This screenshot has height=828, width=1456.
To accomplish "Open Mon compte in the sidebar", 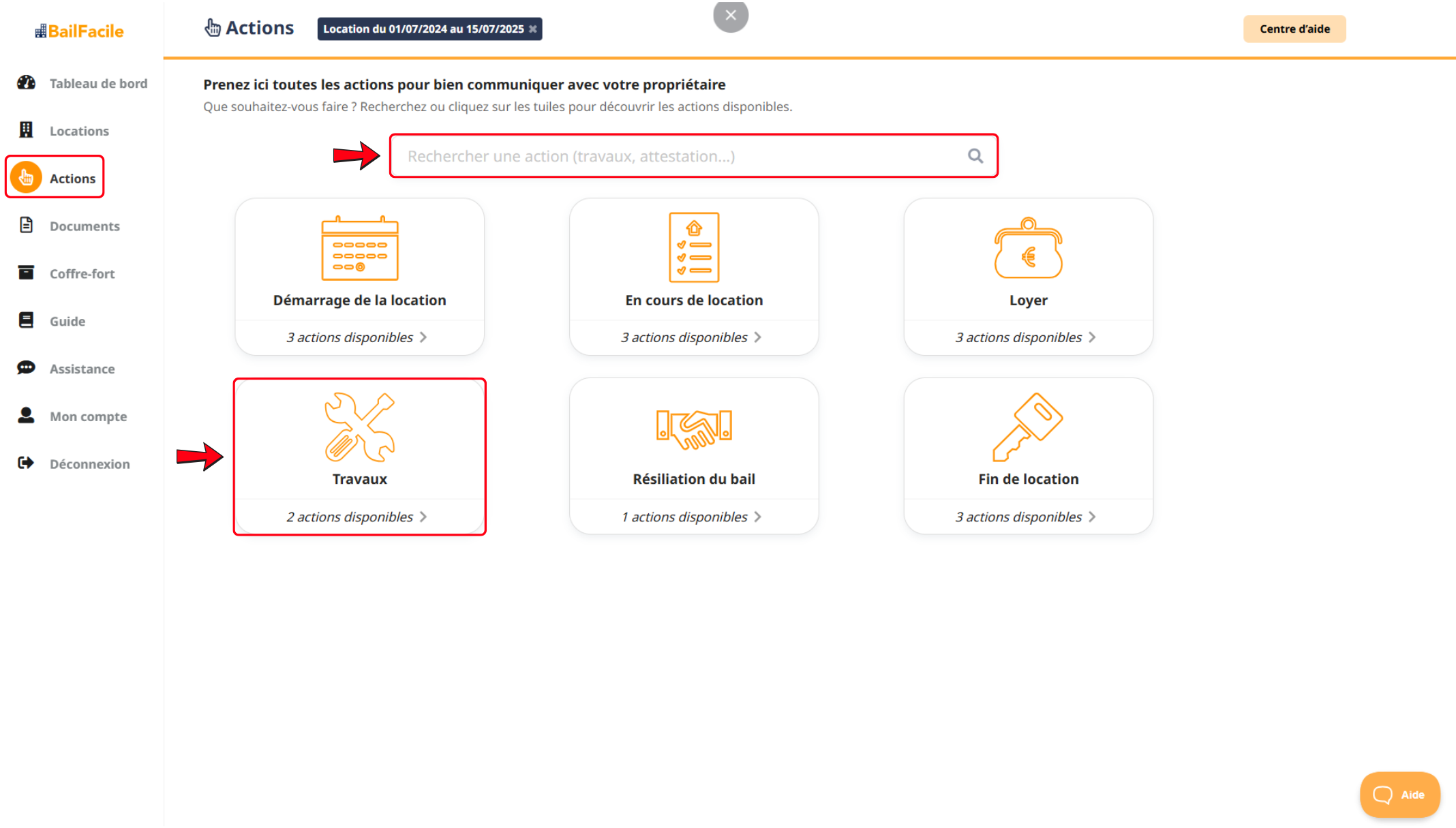I will point(88,416).
